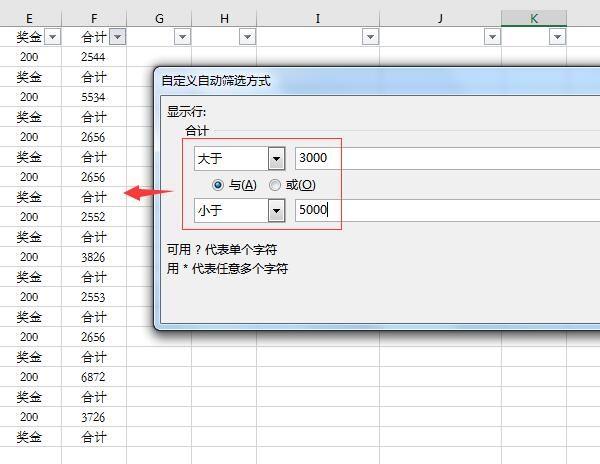Open active filter dropdown in 合计 header
600x464 pixels.
point(117,37)
